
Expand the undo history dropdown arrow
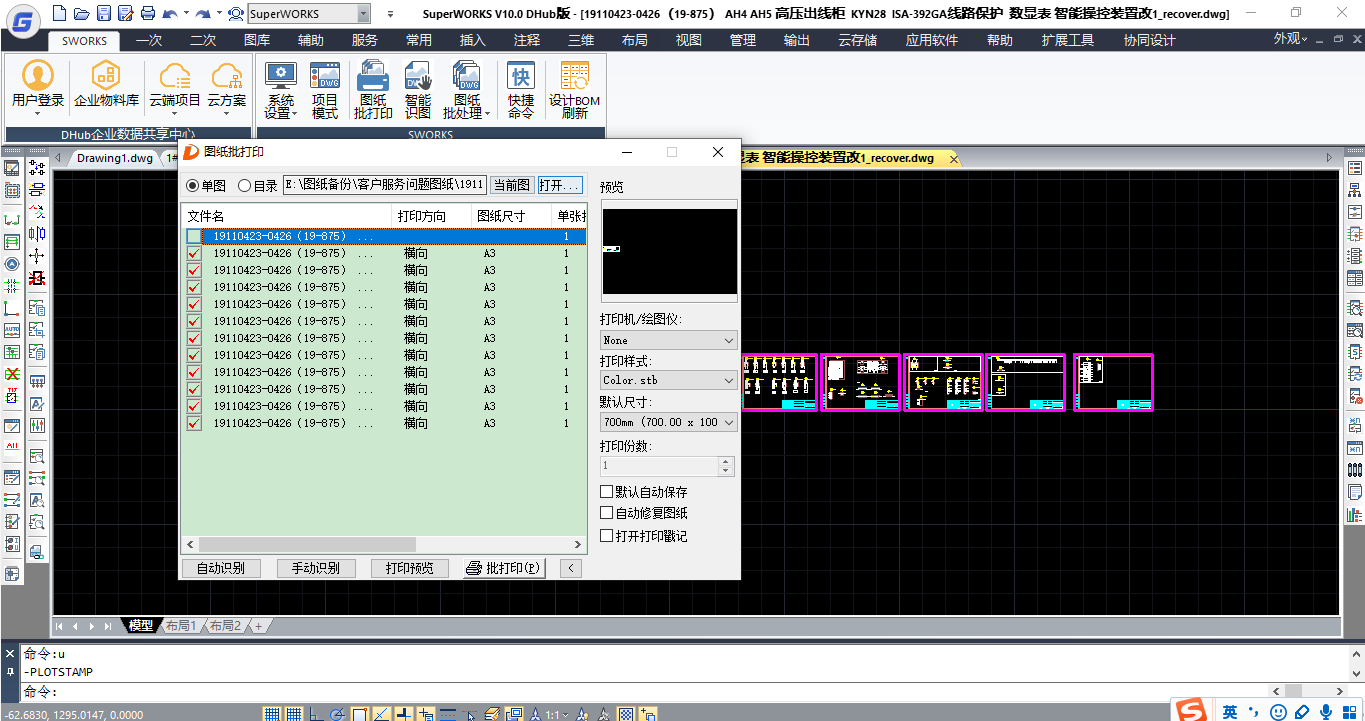point(186,13)
